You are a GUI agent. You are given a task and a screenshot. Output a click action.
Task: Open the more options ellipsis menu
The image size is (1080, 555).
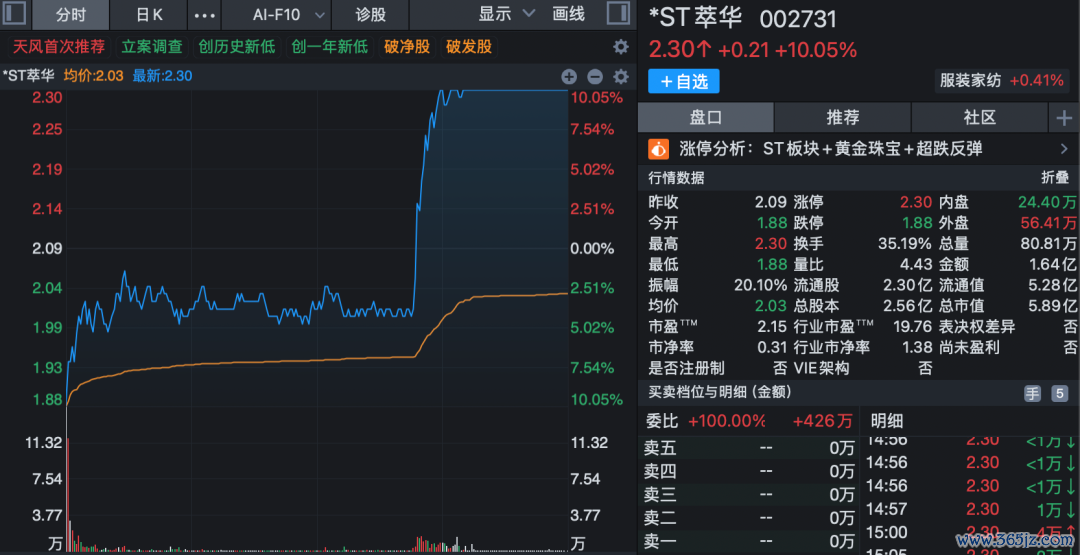[x=205, y=15]
